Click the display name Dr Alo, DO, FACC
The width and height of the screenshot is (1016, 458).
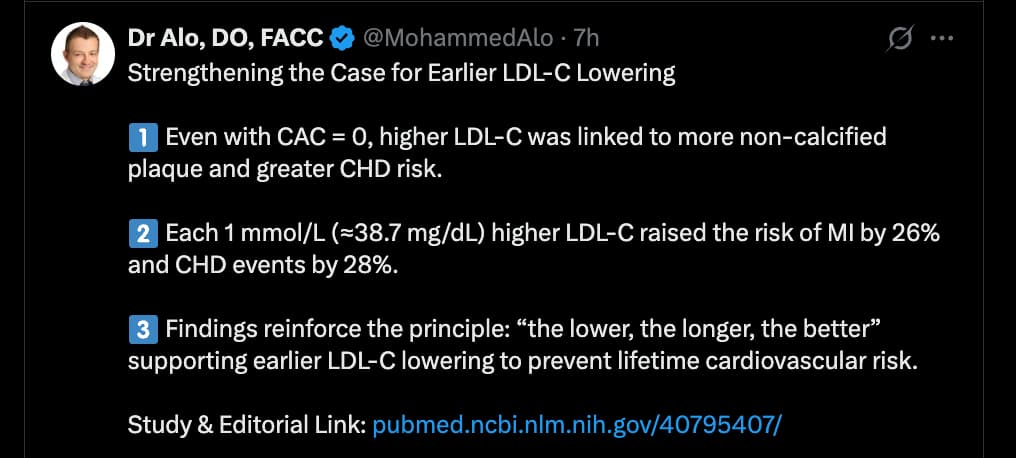(225, 38)
